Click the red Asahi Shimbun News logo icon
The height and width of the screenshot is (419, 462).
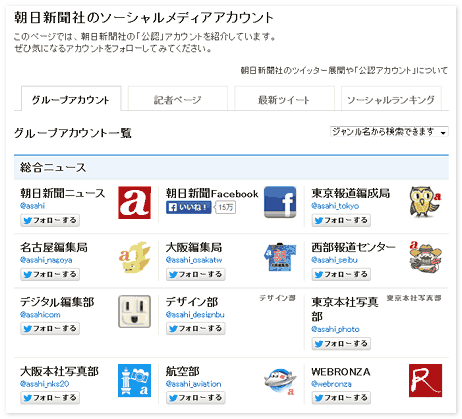134,202
